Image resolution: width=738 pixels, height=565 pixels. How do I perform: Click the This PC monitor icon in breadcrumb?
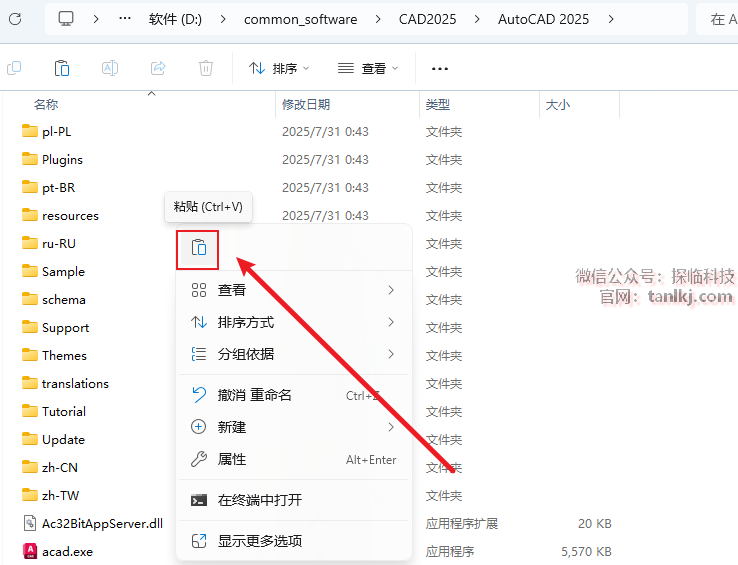pyautogui.click(x=65, y=19)
